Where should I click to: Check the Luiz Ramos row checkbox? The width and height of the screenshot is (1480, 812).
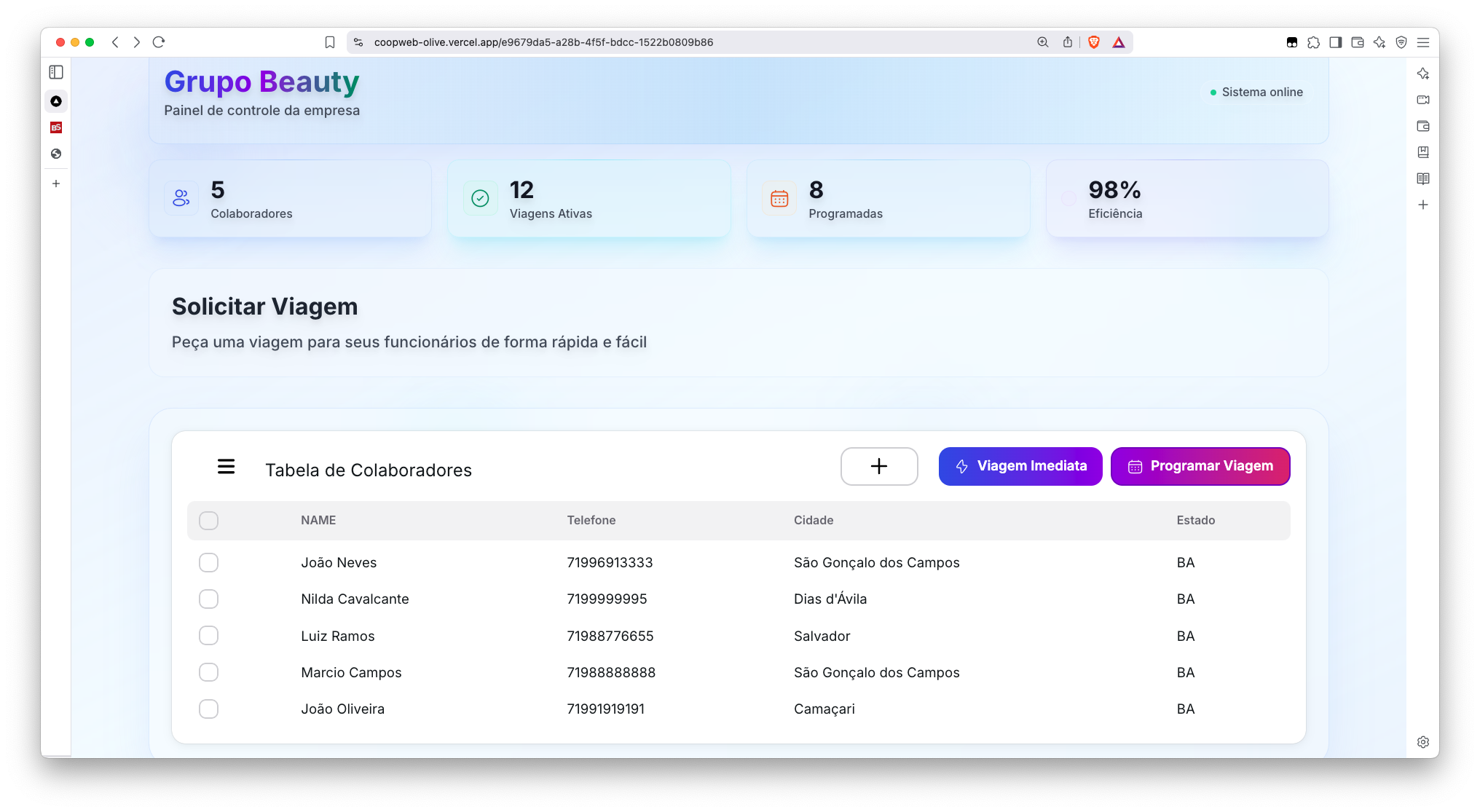[x=208, y=636]
